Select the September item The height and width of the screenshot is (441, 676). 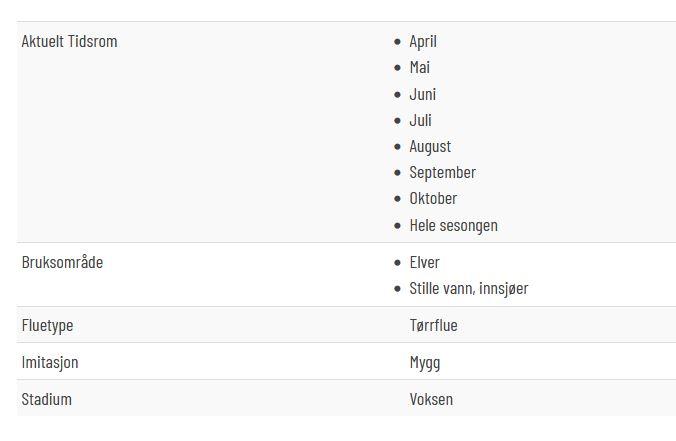[442, 173]
